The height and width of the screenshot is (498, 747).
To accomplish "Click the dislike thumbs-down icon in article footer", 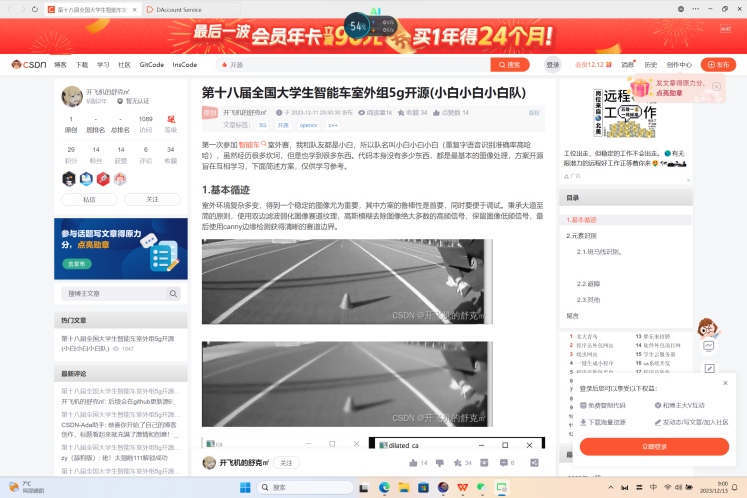I will (440, 463).
